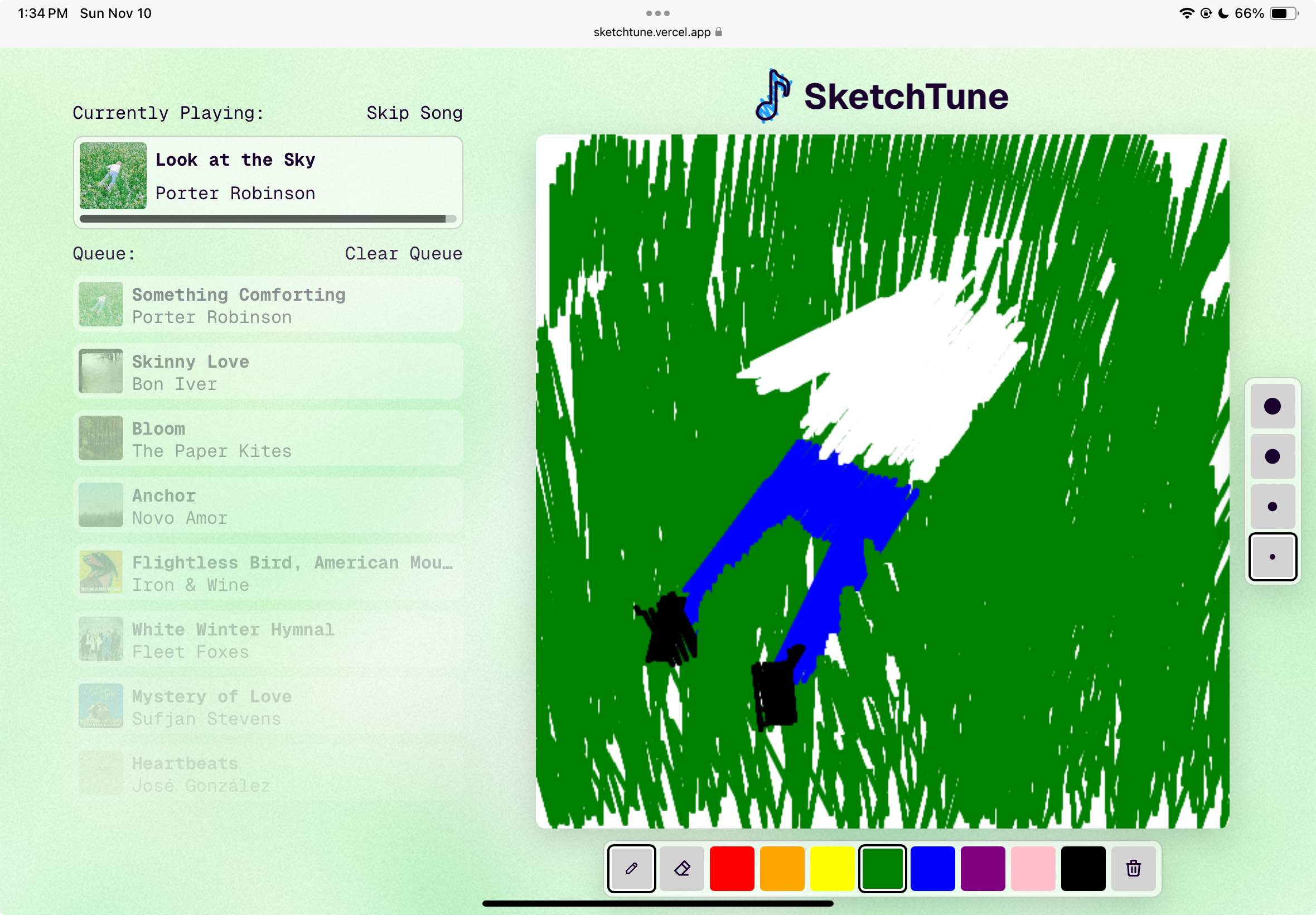The height and width of the screenshot is (915, 1316).
Task: Select the third brush size dot
Action: click(1272, 506)
